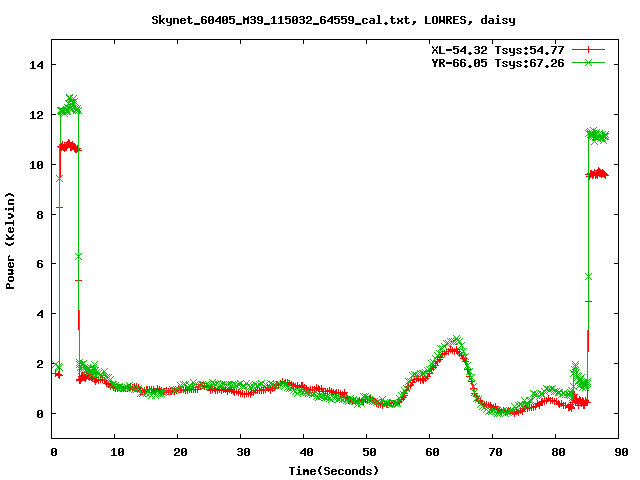The height and width of the screenshot is (480, 640).
Task: Click the y-axis tick label 12
Action: click(36, 115)
